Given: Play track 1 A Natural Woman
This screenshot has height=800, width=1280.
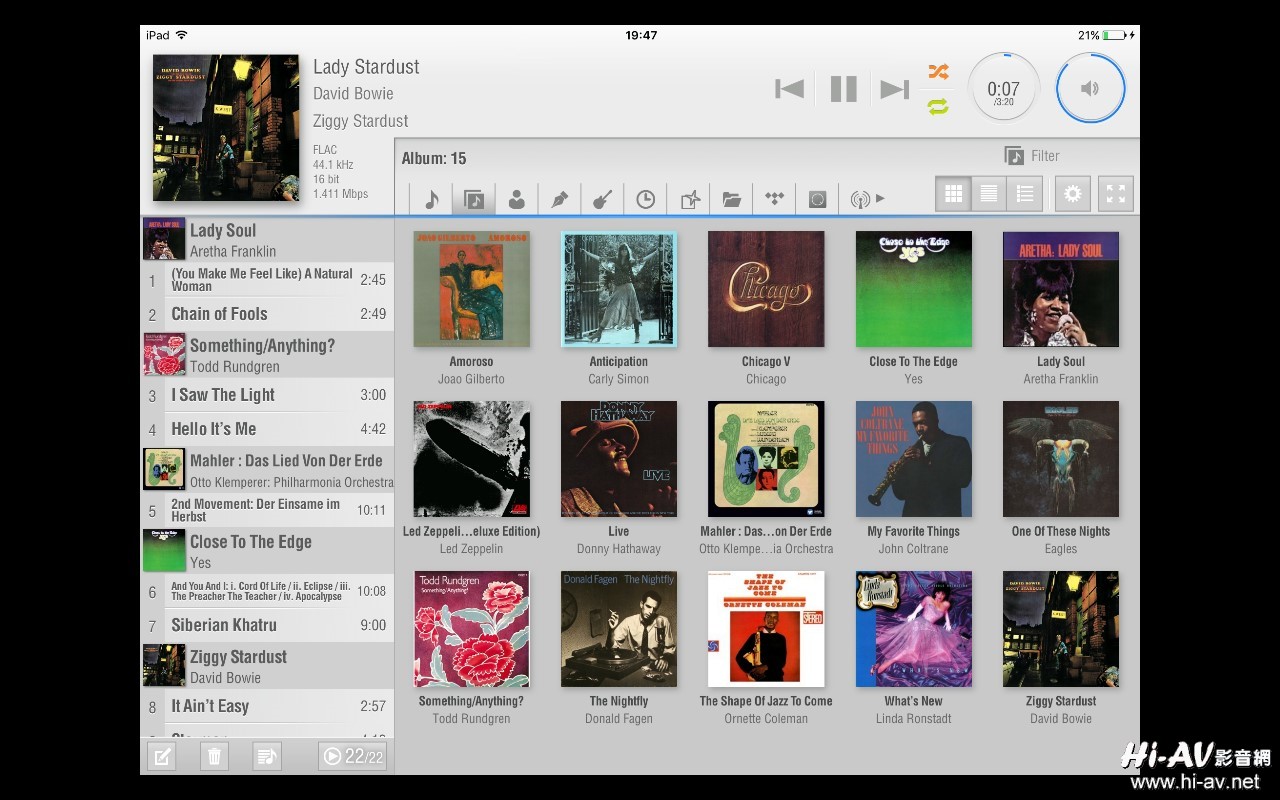Looking at the screenshot, I should [x=267, y=280].
